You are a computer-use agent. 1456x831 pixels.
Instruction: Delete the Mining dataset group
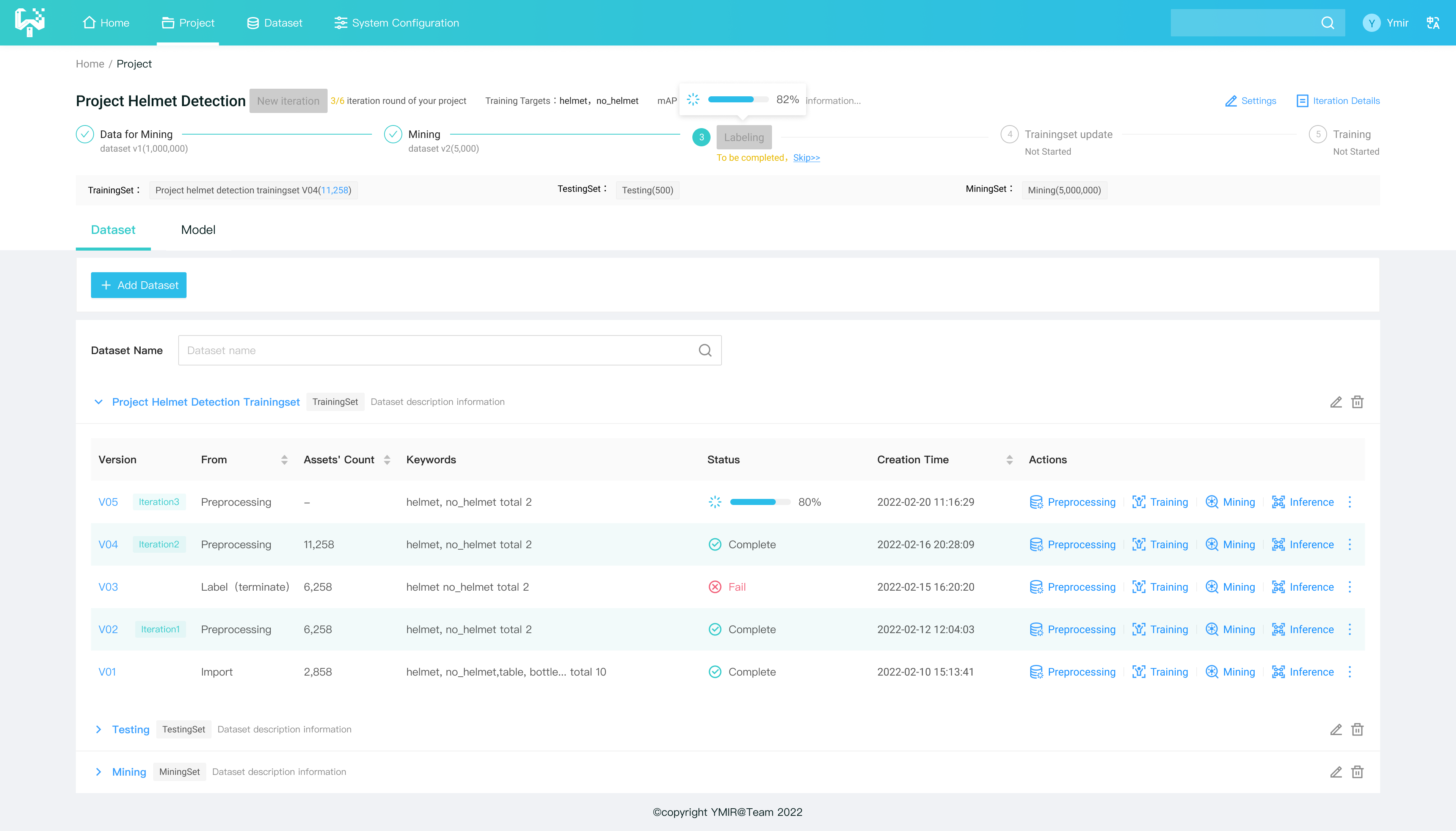pyautogui.click(x=1357, y=771)
